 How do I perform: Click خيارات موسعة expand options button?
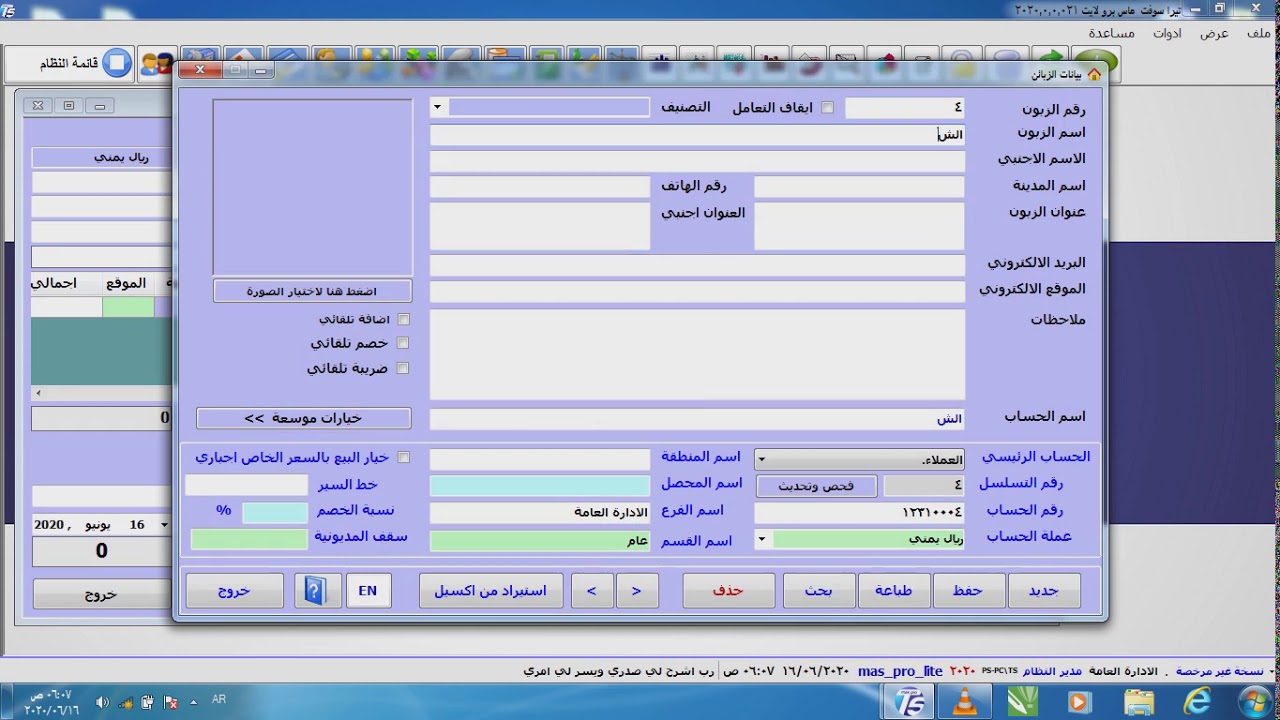click(303, 418)
